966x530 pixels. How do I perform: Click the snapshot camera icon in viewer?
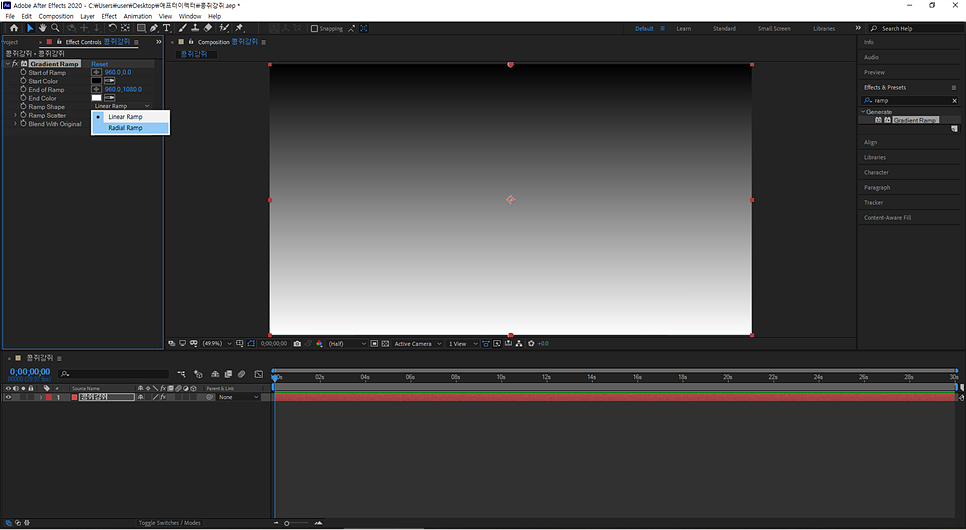pyautogui.click(x=297, y=344)
